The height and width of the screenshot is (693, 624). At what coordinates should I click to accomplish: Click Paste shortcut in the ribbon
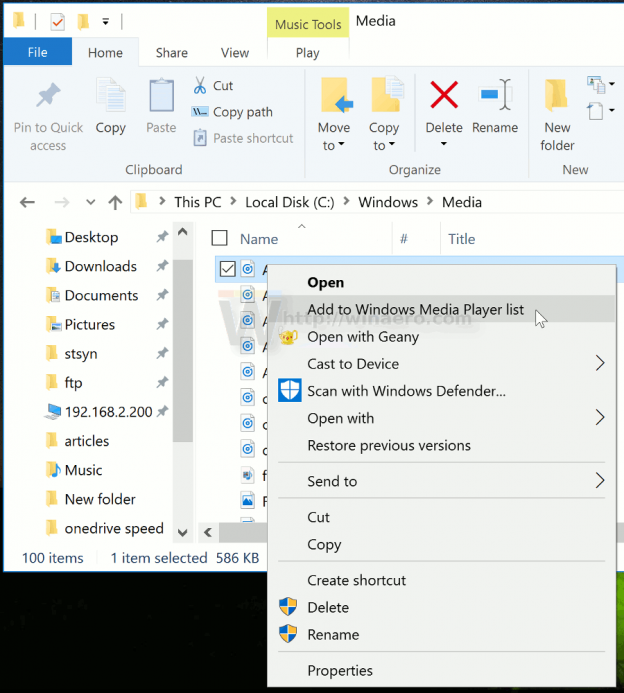(x=243, y=138)
